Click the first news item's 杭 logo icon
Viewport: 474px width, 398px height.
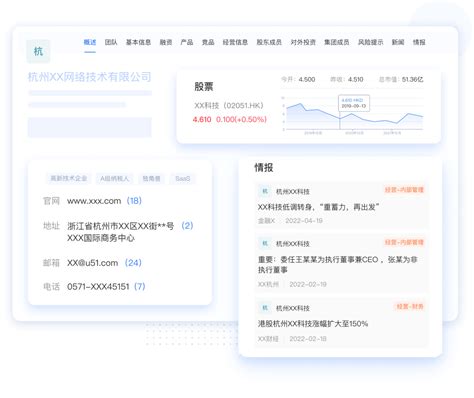click(x=265, y=191)
